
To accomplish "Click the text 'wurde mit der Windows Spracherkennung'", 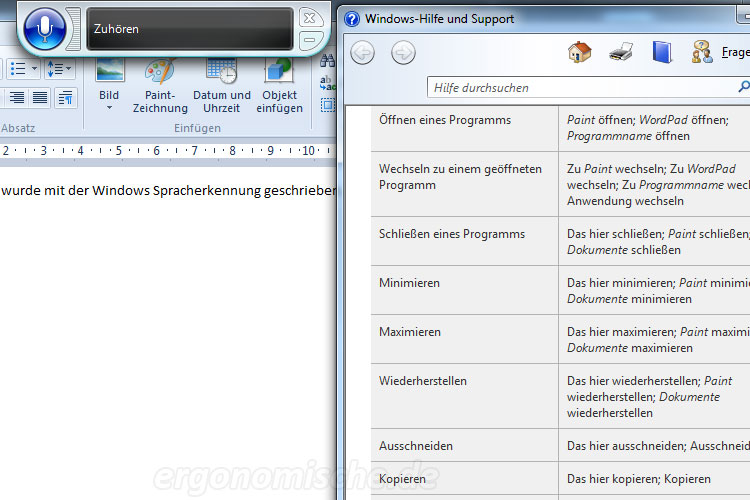I will point(132,190).
